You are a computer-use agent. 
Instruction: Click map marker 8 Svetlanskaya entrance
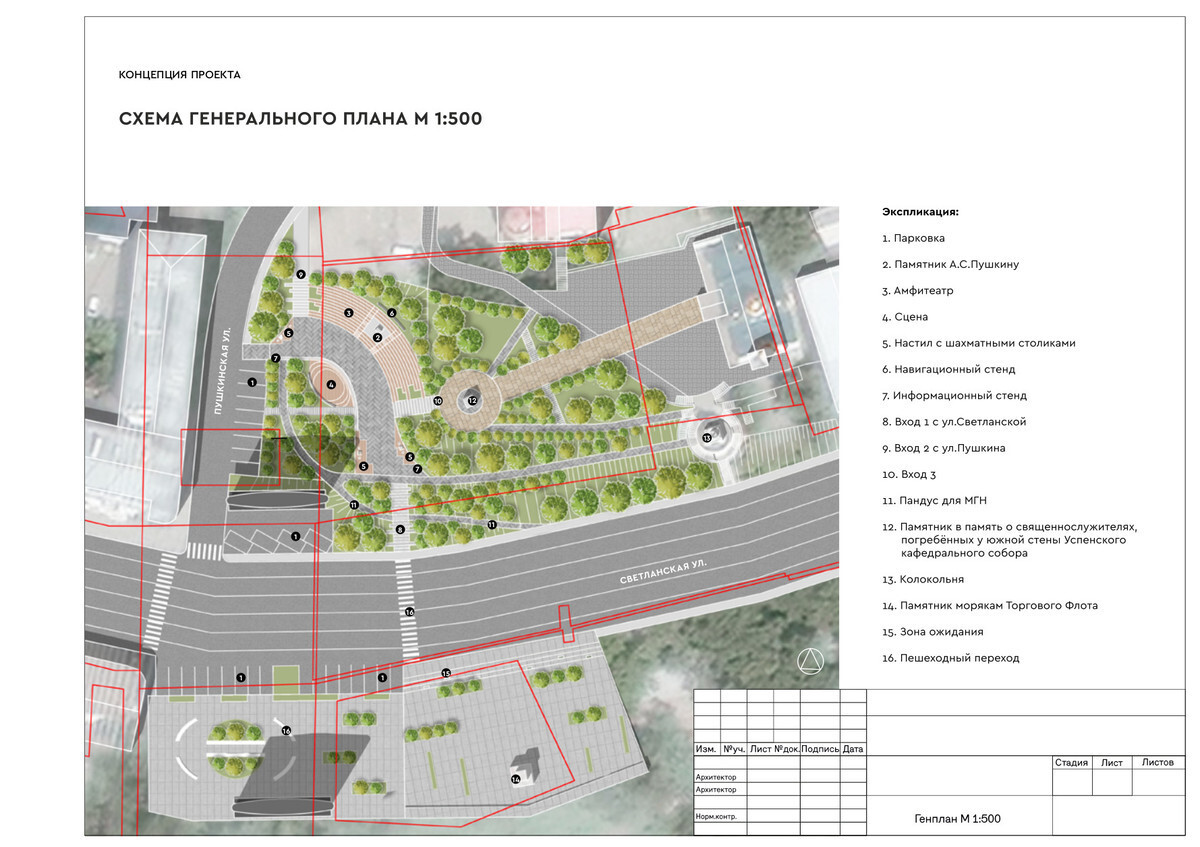tap(399, 529)
